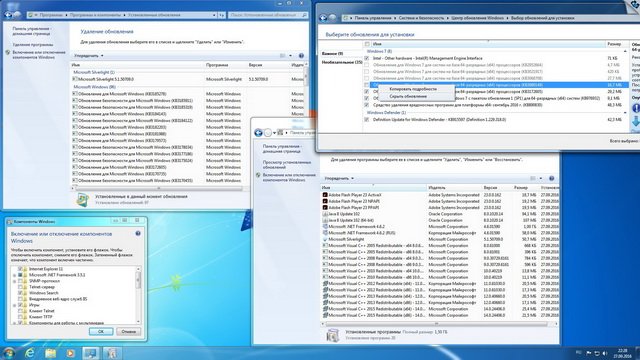
Task: Click the search box in Installed Updates window
Action: 268,15
